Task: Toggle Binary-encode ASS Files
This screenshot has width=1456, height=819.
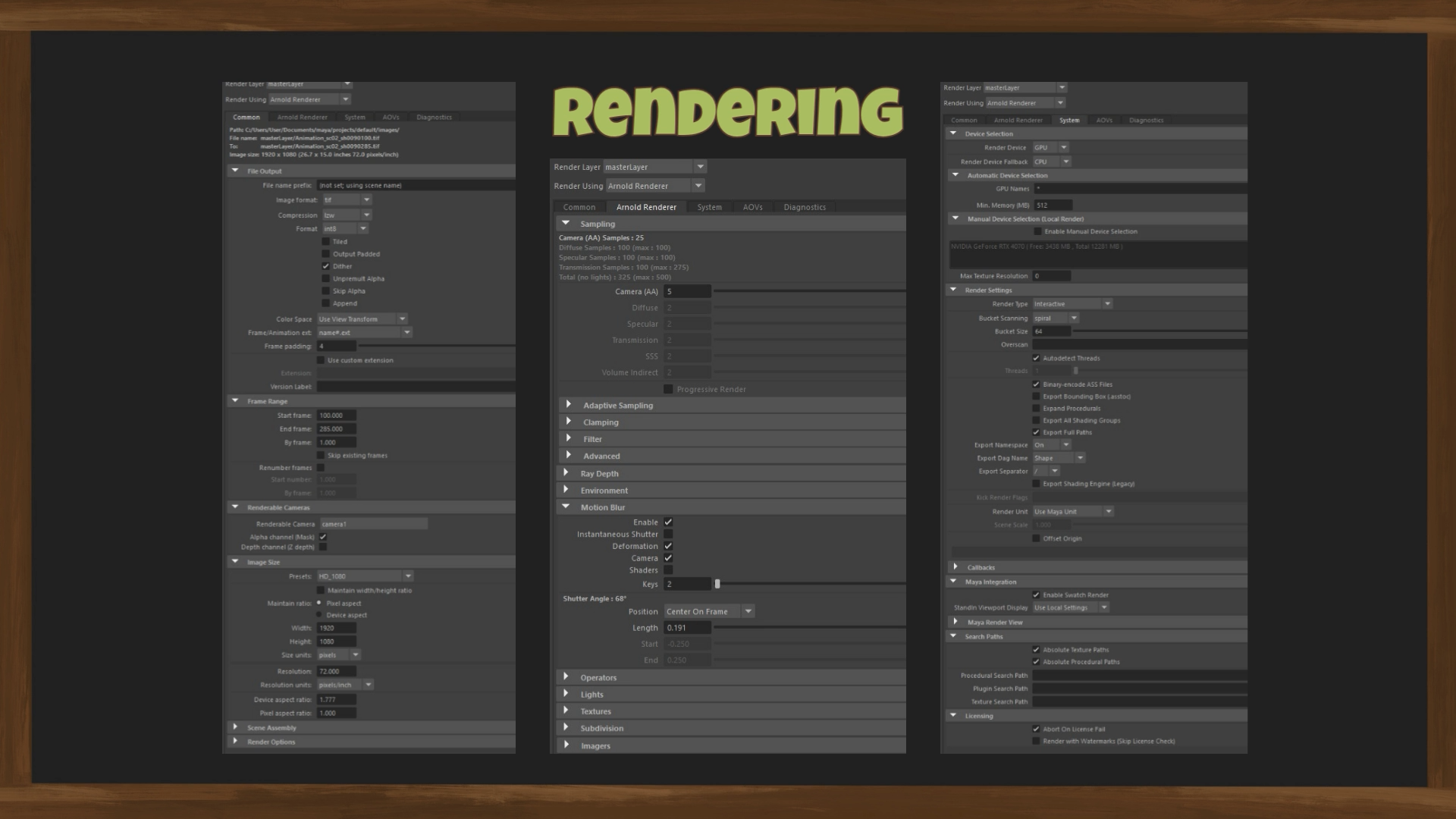Action: pyautogui.click(x=1036, y=384)
